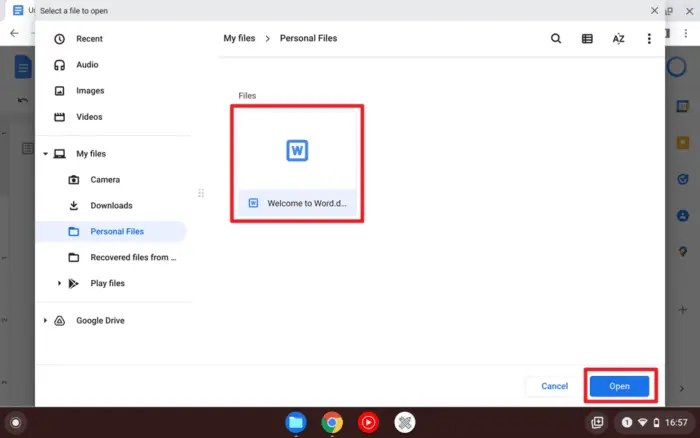Click Chrome back arrow behind dialog
700x438 pixels.
point(14,33)
